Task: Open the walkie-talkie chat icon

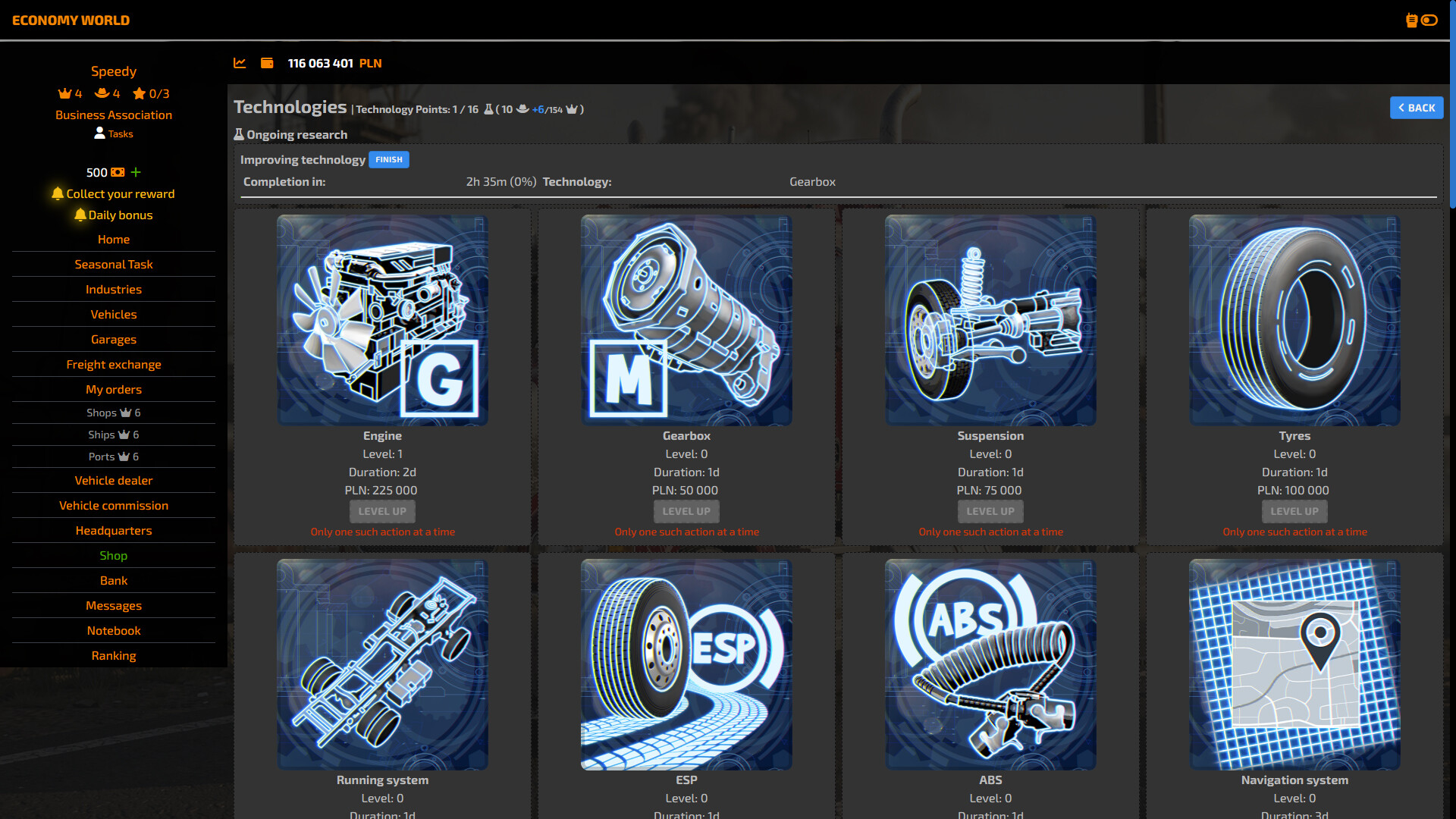Action: tap(1411, 20)
